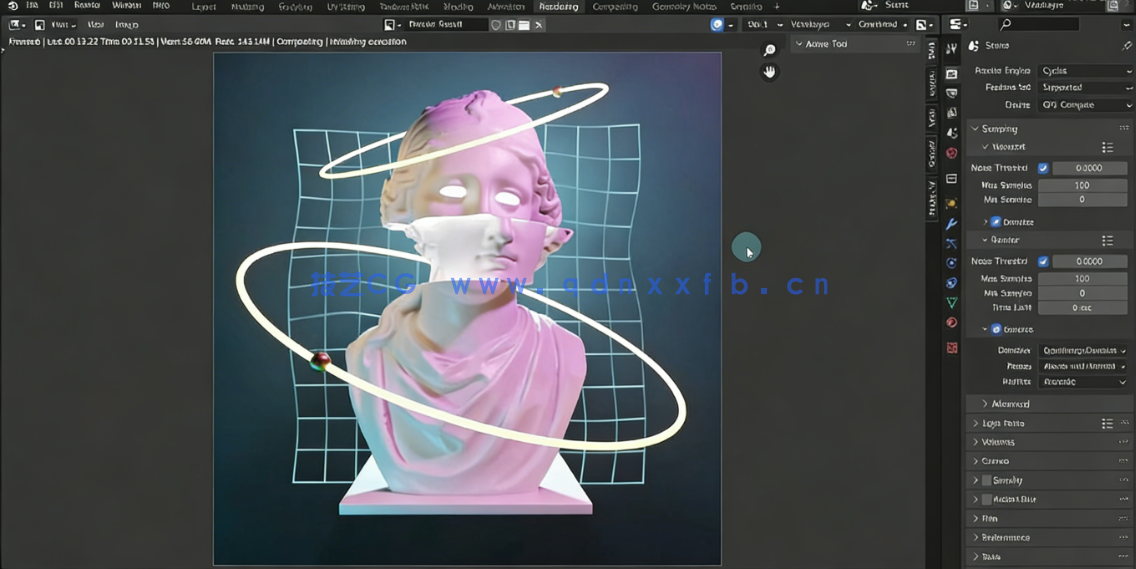The height and width of the screenshot is (569, 1136).
Task: Switch to the Compositing workspace tab
Action: (x=615, y=7)
